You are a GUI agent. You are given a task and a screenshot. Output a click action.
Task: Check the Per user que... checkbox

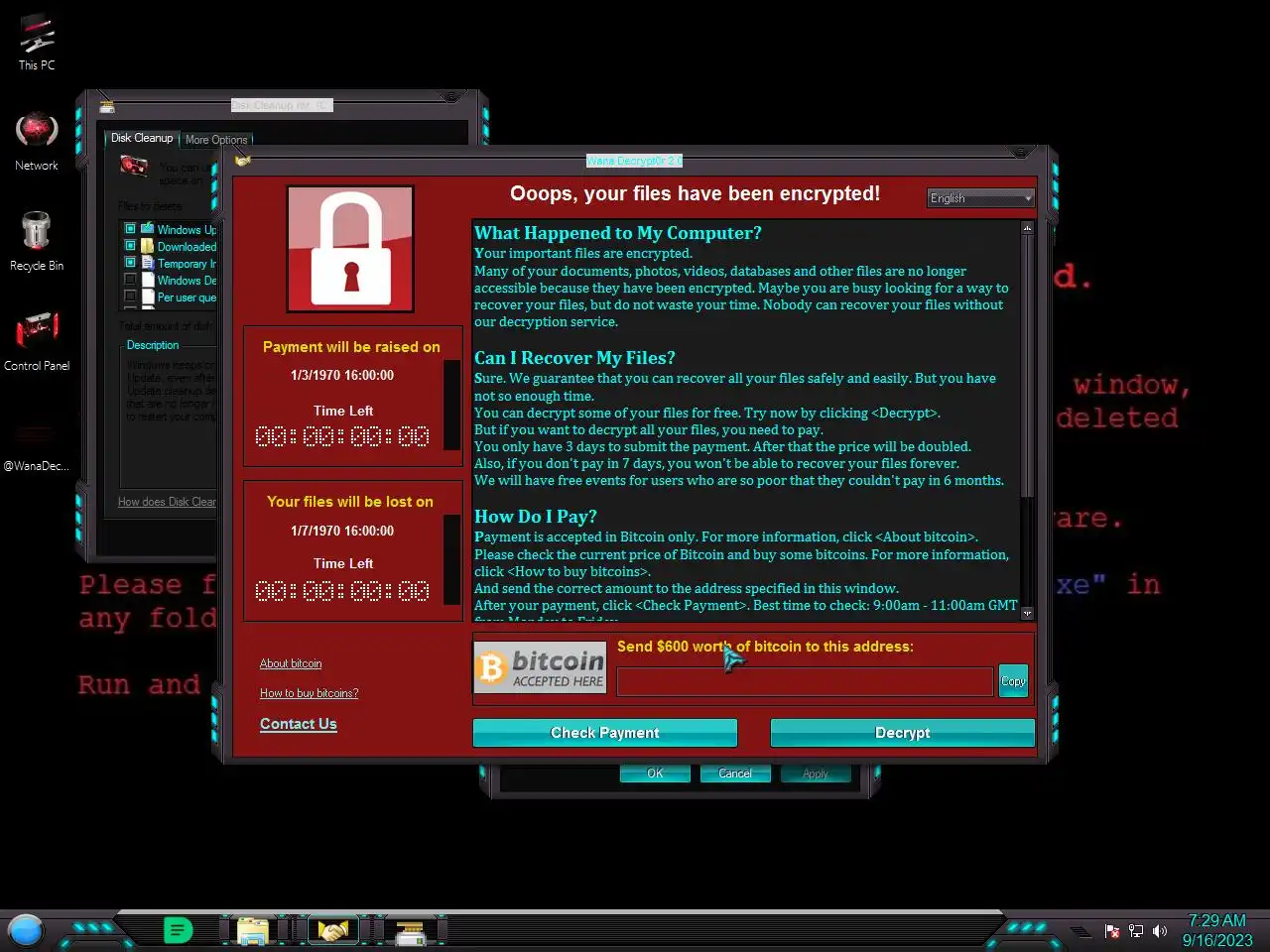click(x=130, y=297)
